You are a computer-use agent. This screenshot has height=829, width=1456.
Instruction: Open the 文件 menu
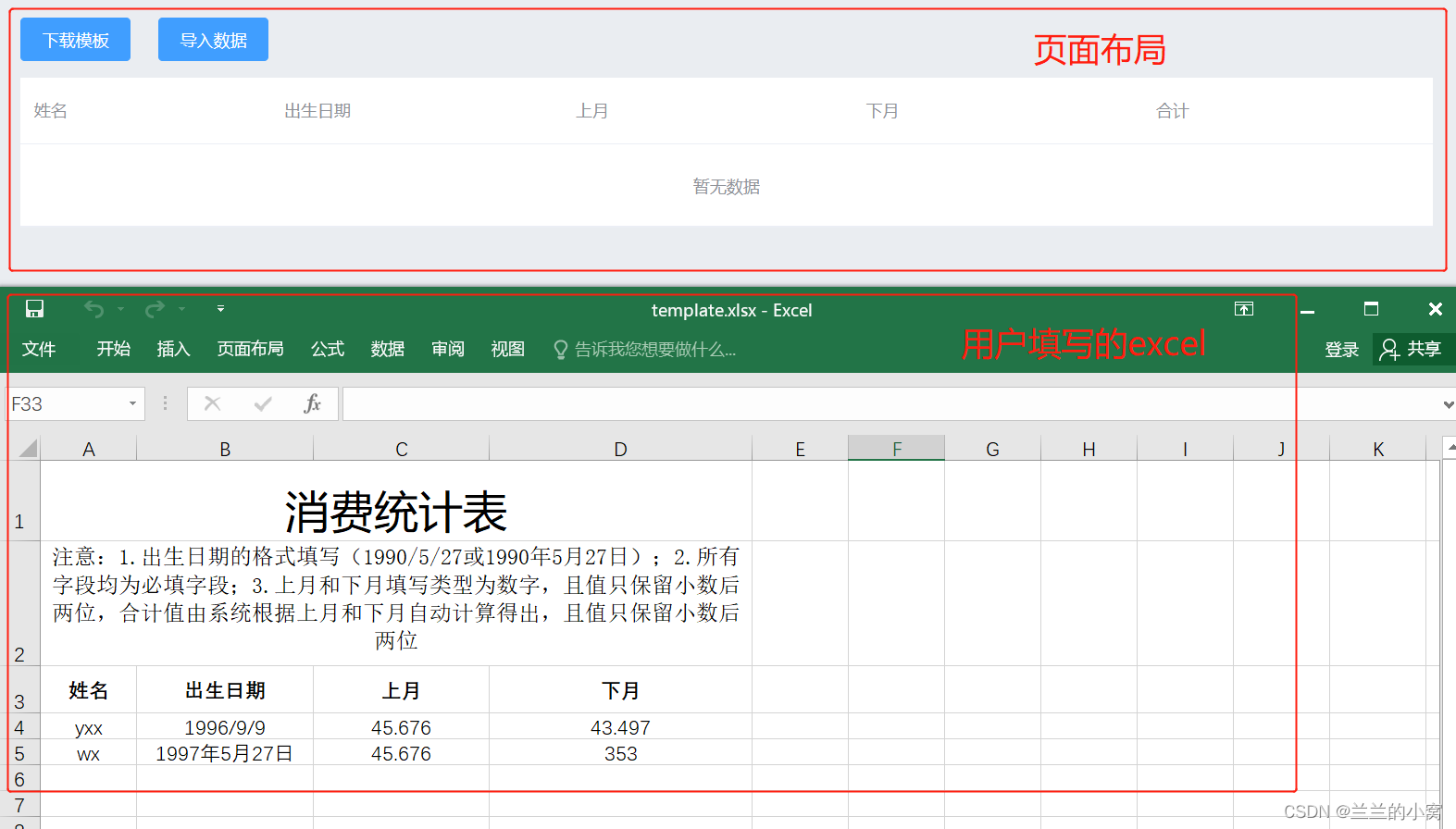click(x=39, y=349)
